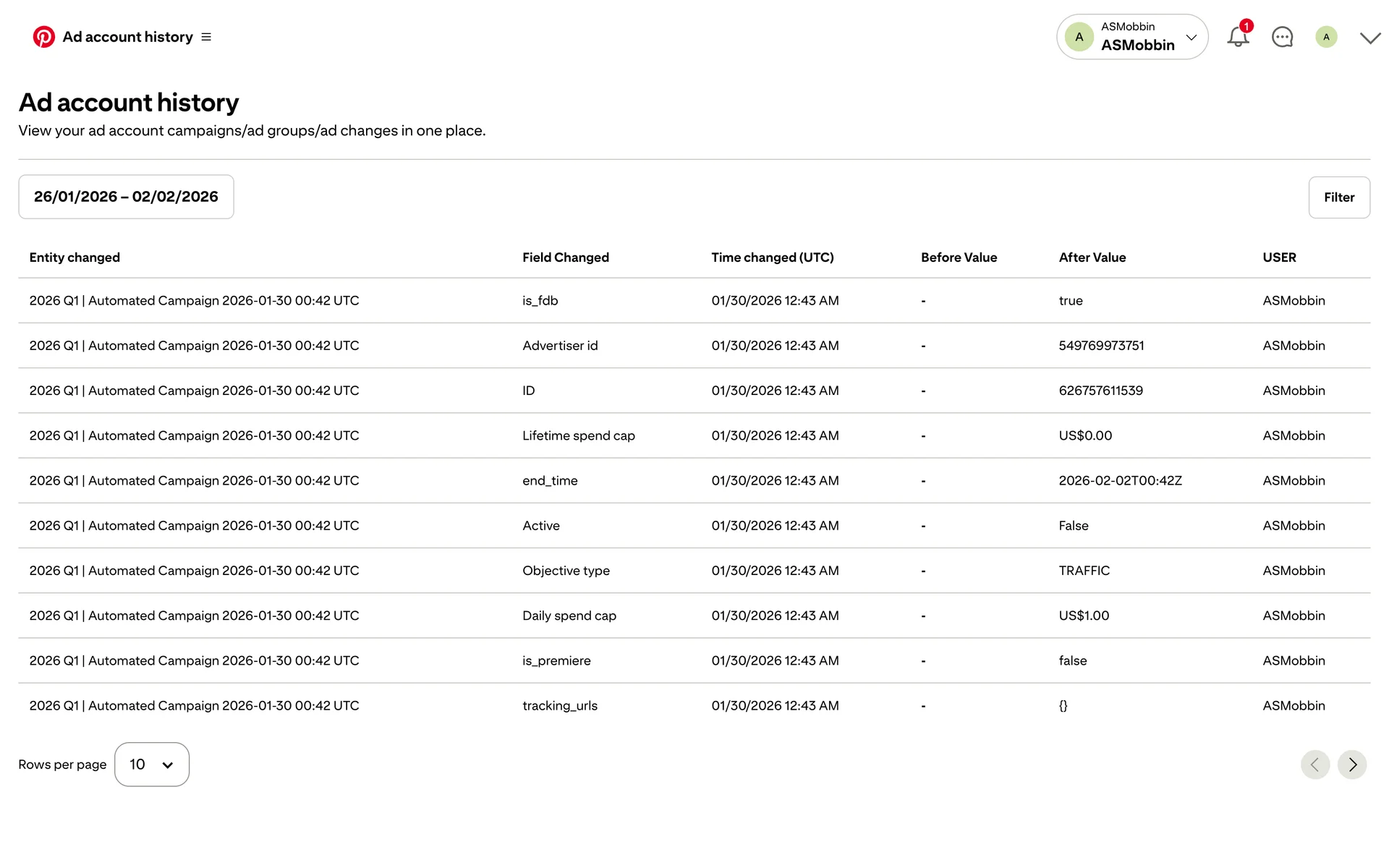Expand the ASMobbin account switcher dropdown
This screenshot has width=1389, height=868.
point(1191,37)
